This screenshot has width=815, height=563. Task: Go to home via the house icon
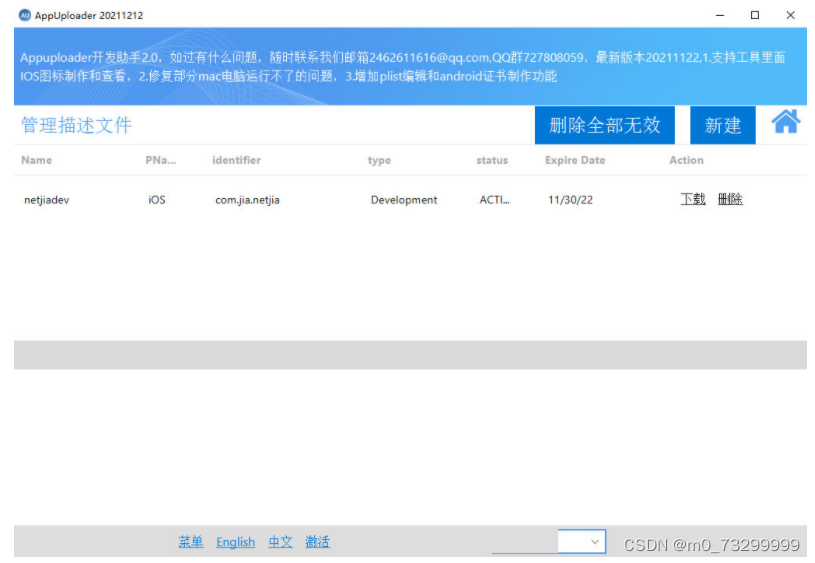pos(785,122)
